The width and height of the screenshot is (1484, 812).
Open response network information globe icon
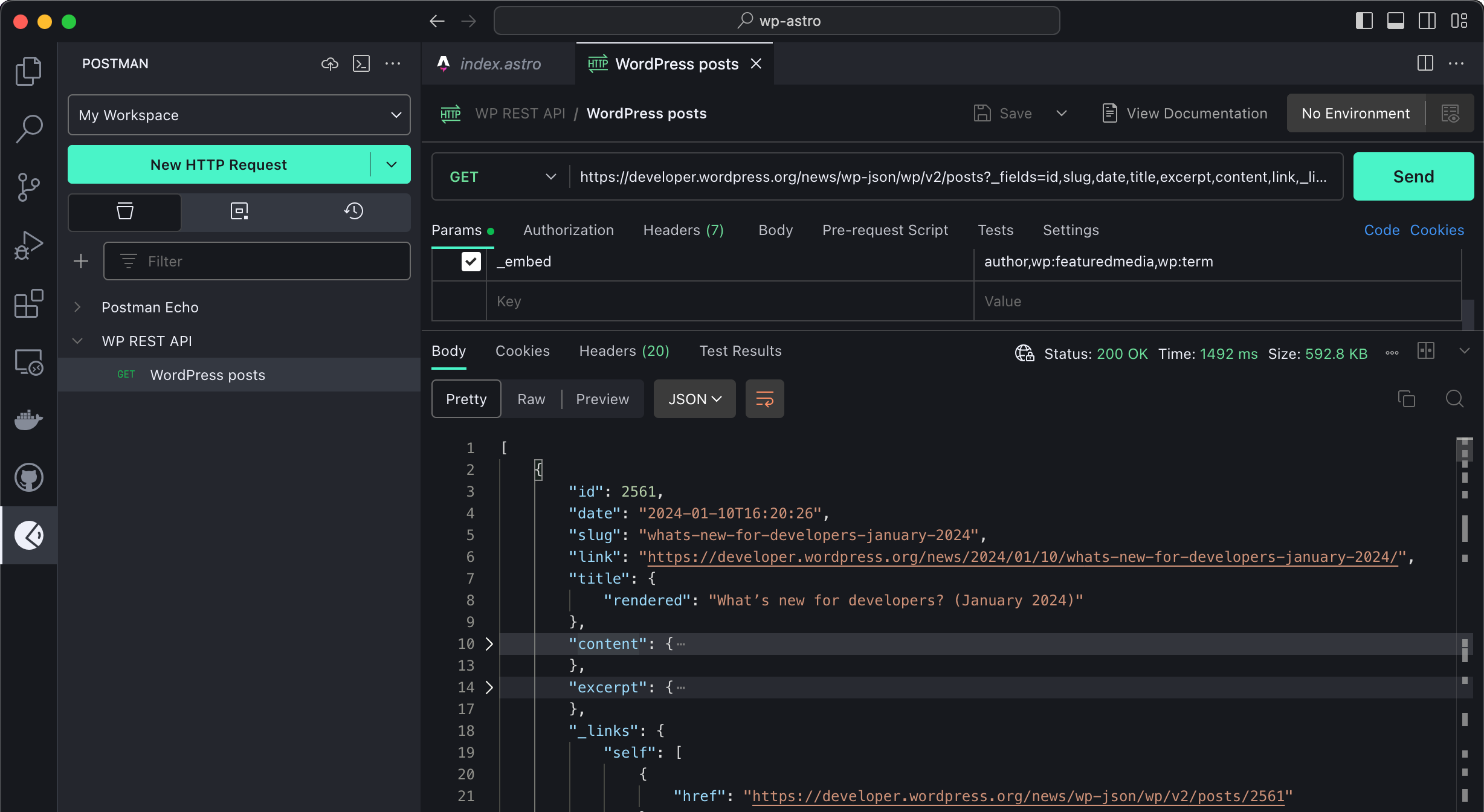(x=1024, y=353)
